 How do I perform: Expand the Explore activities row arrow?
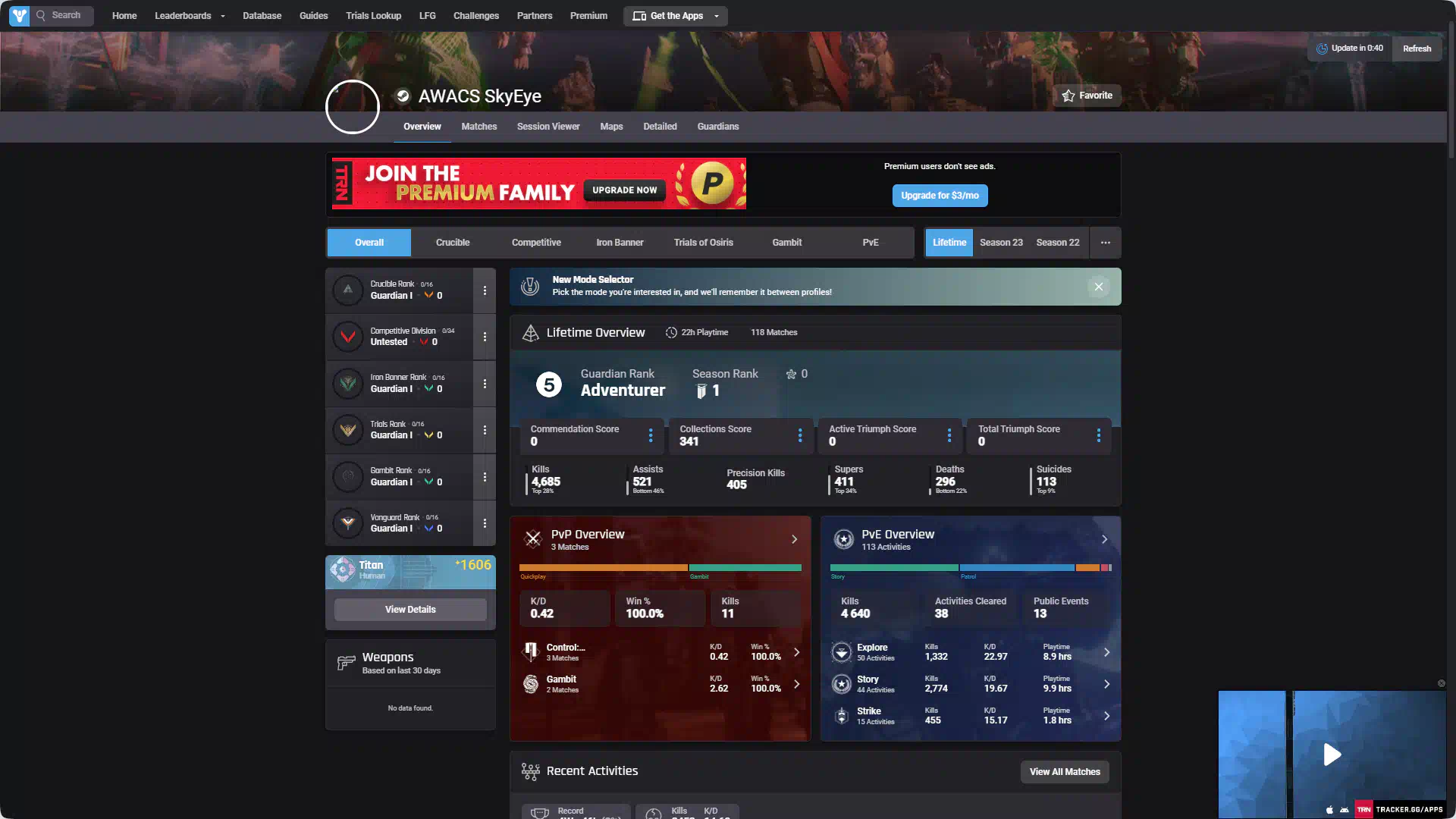coord(1106,652)
